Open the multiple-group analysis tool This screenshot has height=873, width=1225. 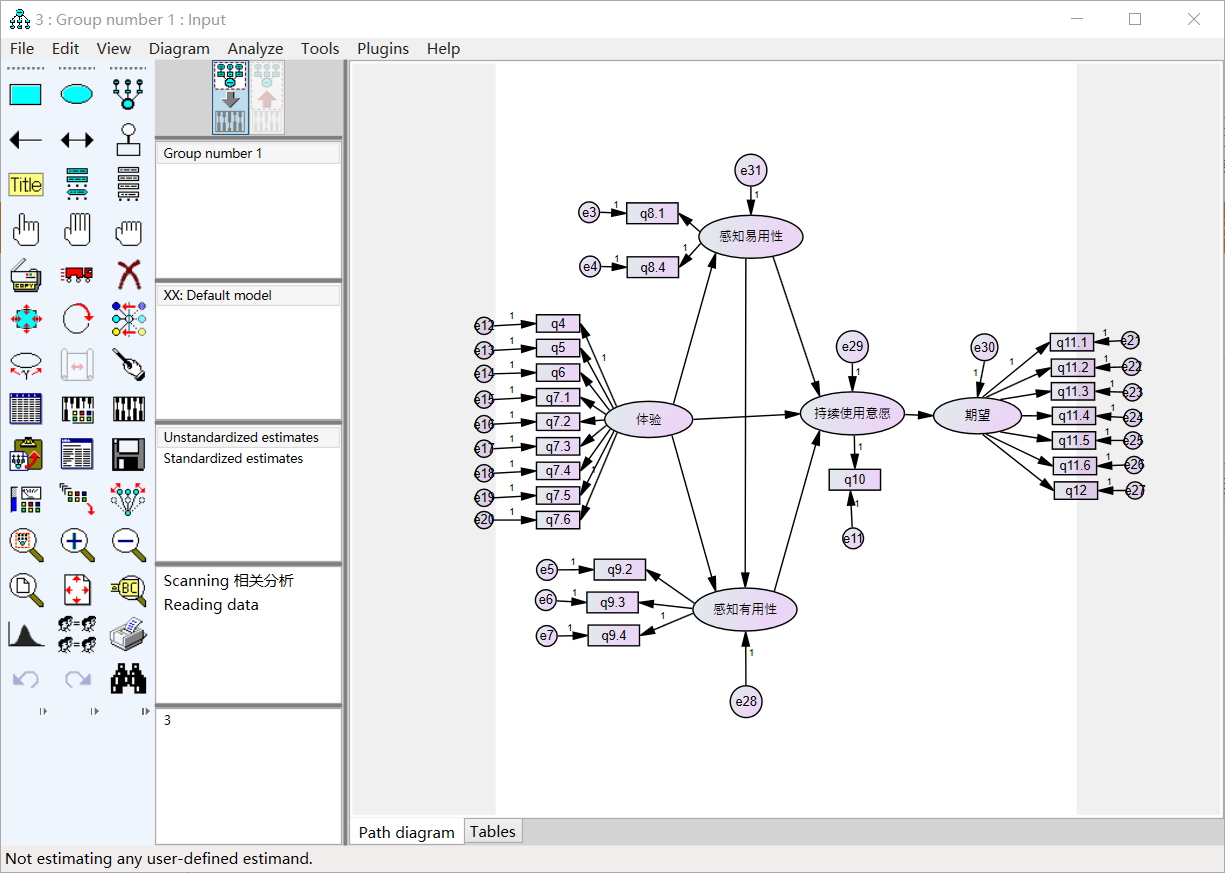pyautogui.click(x=77, y=634)
